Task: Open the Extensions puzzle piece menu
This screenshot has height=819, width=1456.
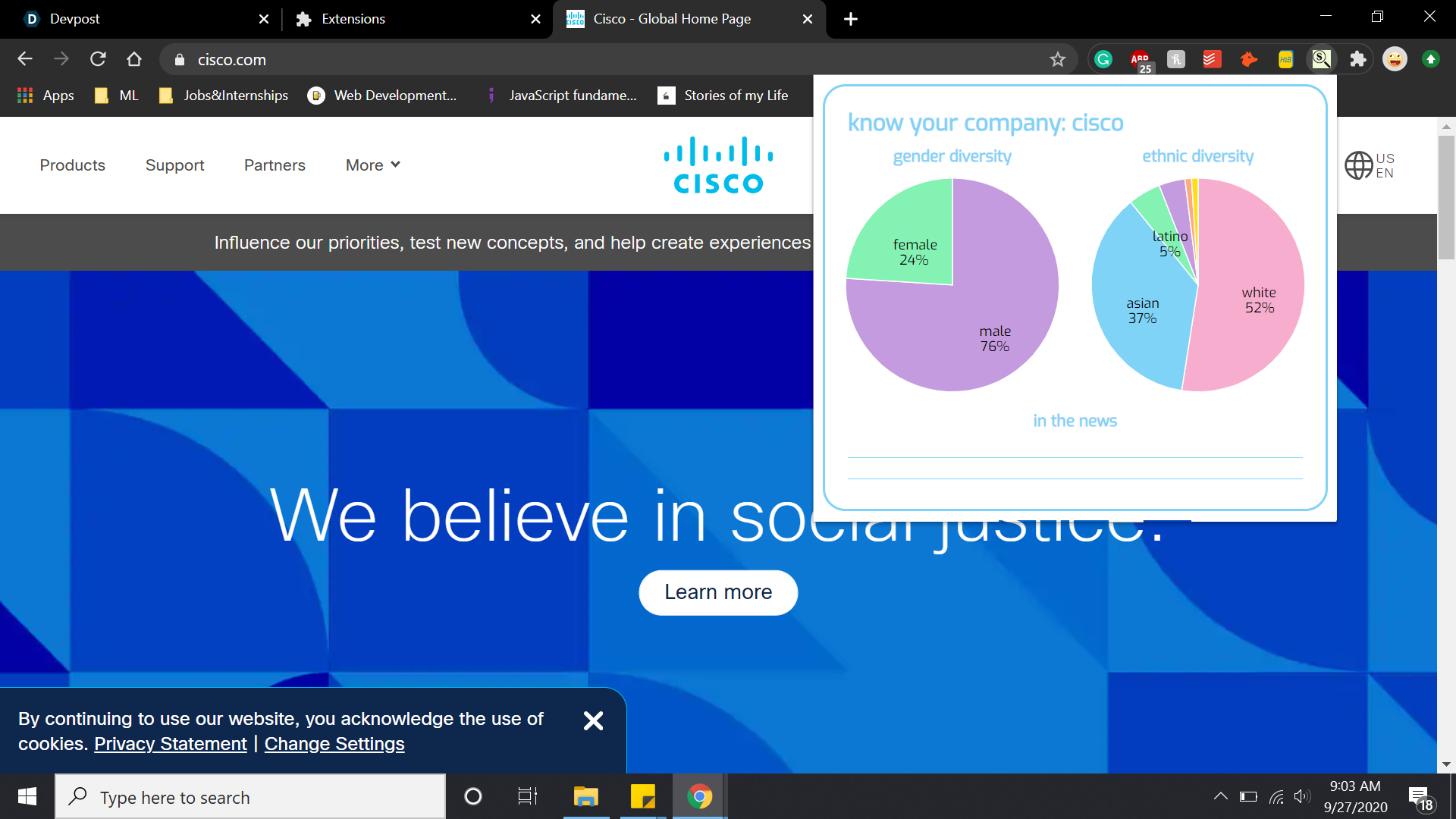Action: [1358, 59]
